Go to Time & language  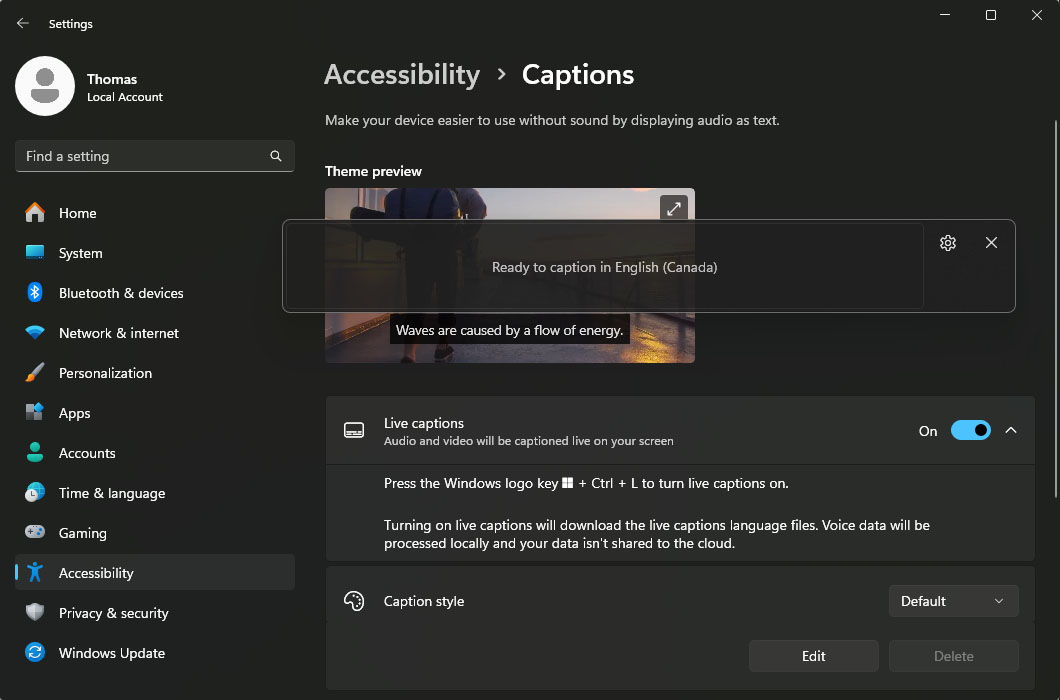(155, 492)
